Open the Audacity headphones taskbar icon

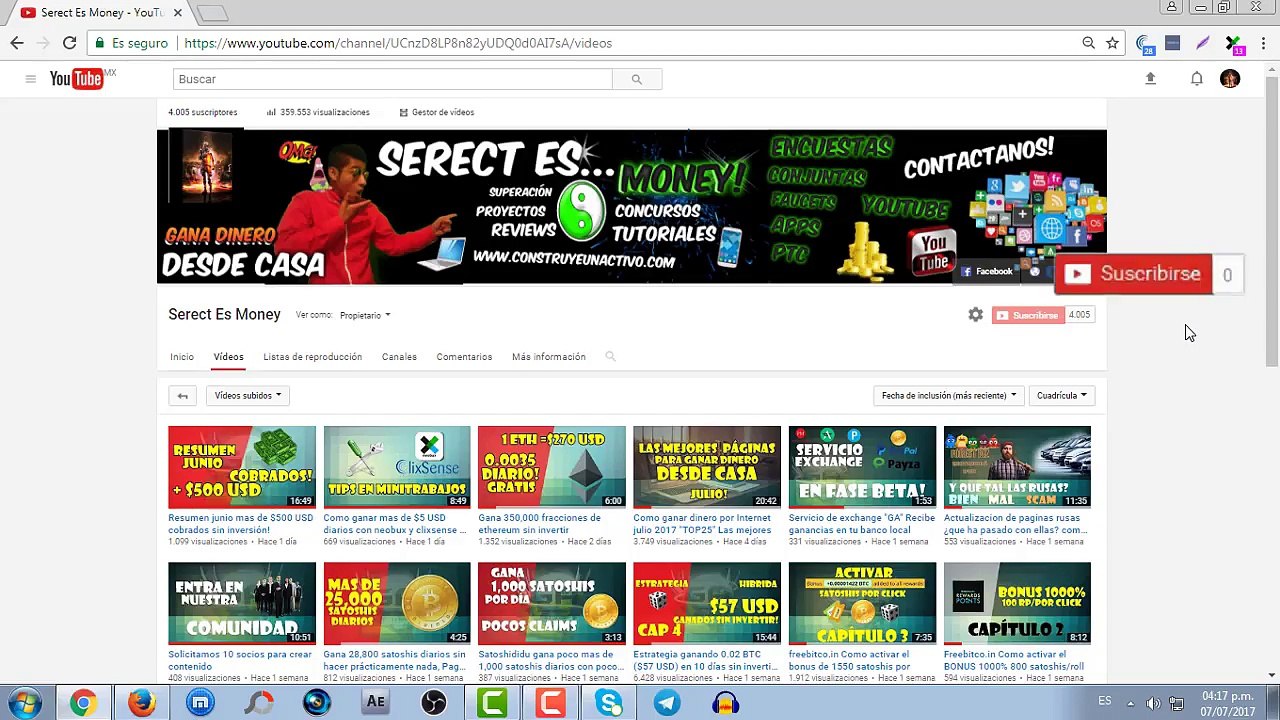click(x=726, y=703)
